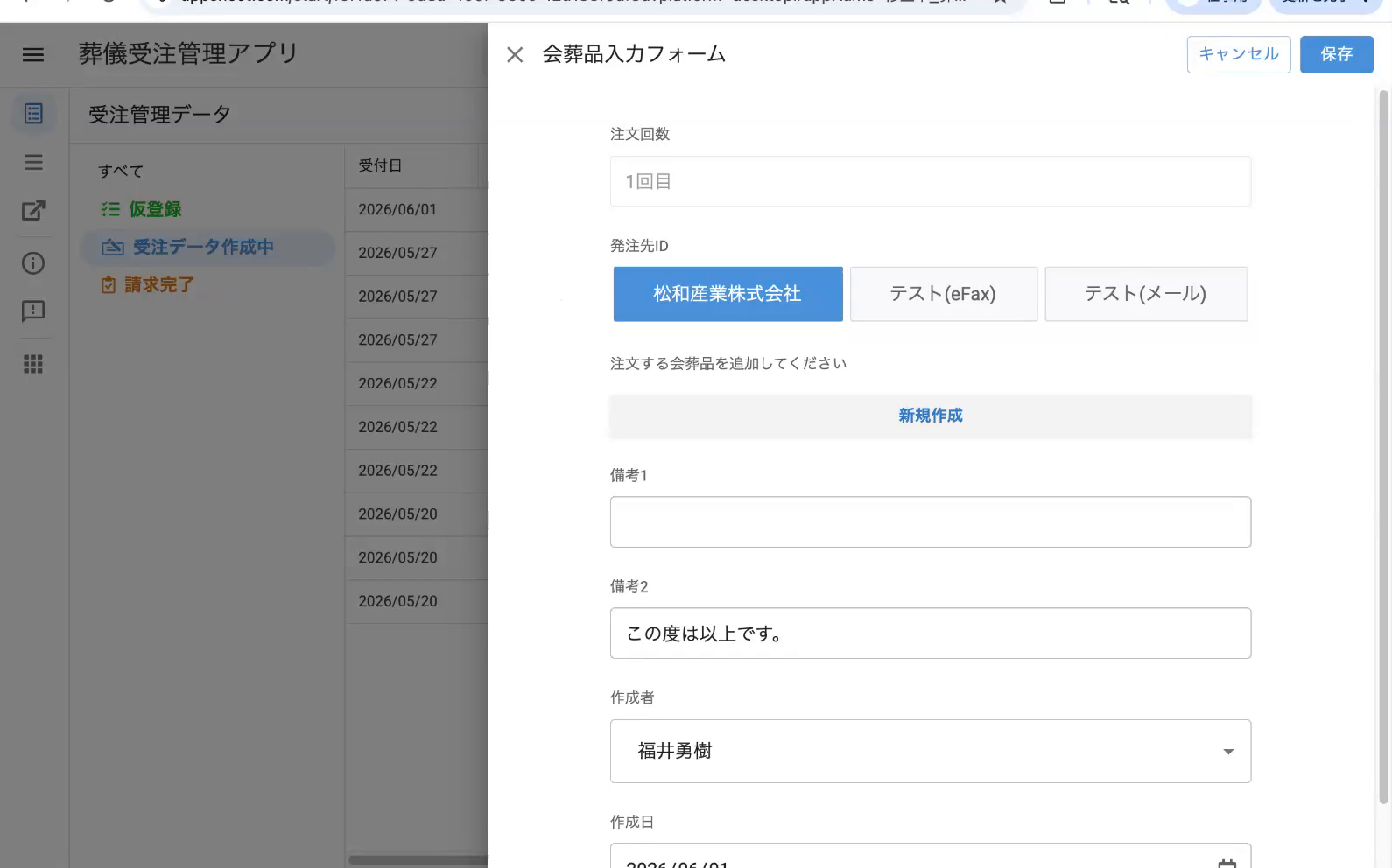Click the 備考1 input field
This screenshot has width=1392, height=868.
coord(930,522)
